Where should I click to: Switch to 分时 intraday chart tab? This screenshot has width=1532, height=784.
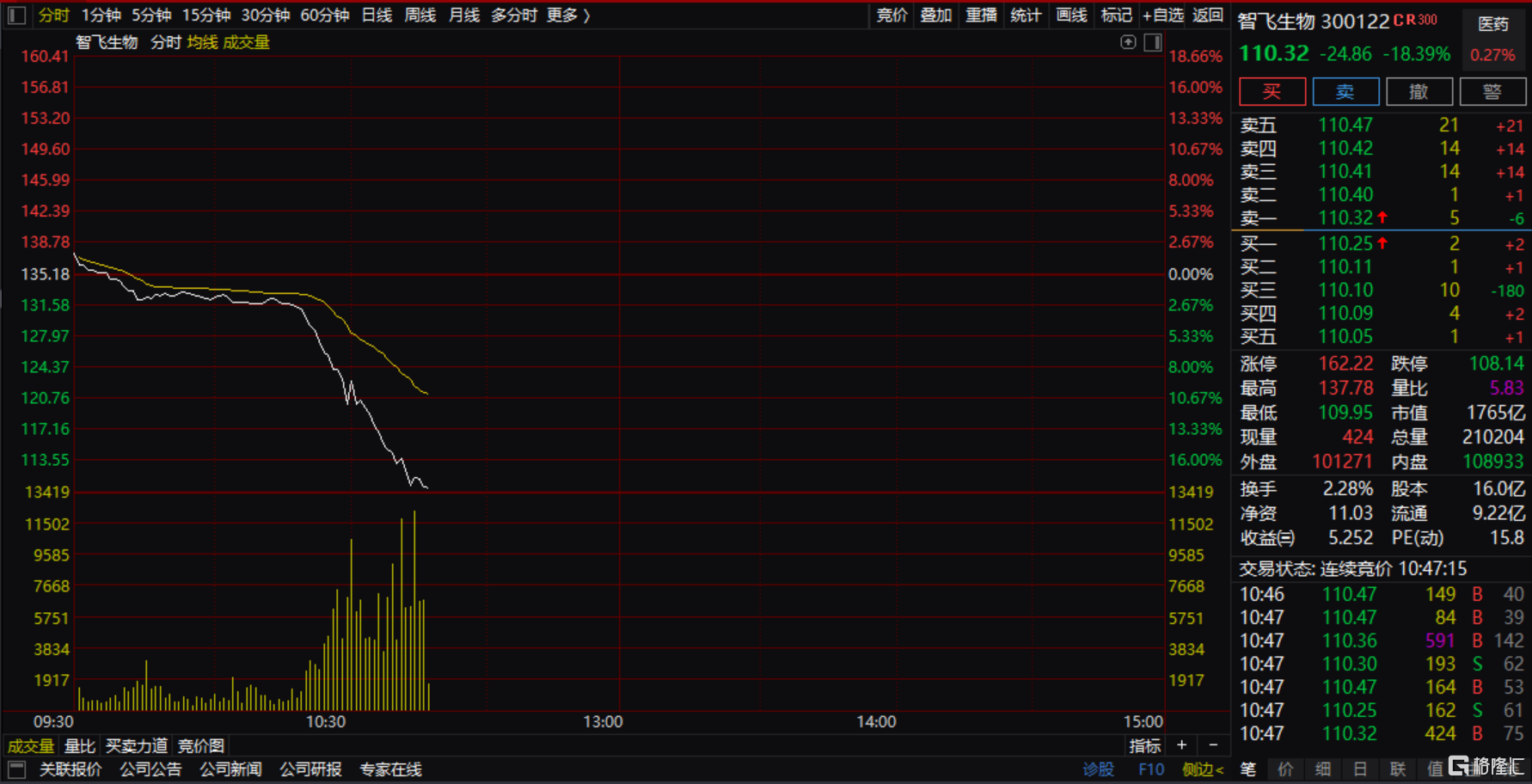(53, 15)
